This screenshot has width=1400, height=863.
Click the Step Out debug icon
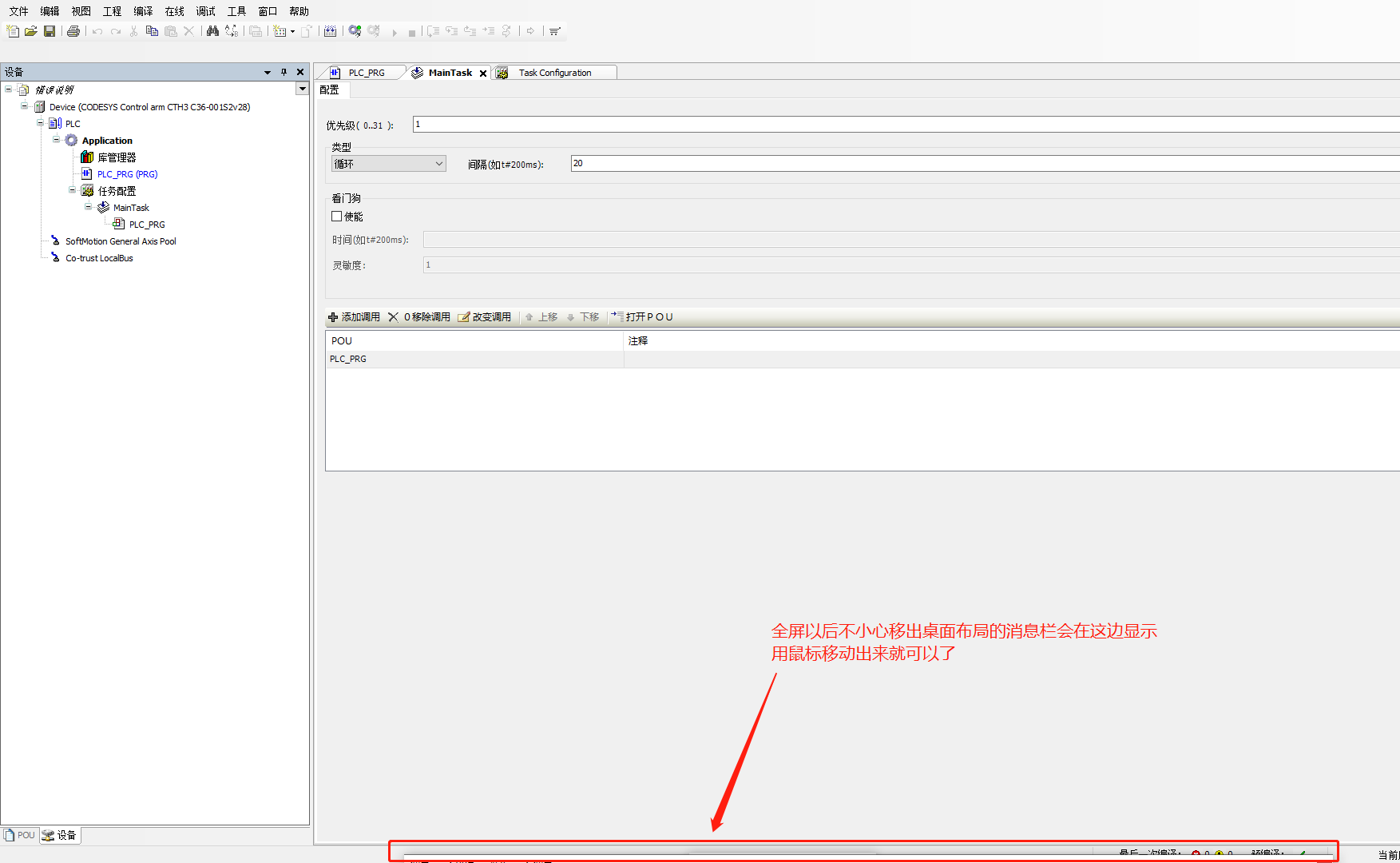(470, 31)
